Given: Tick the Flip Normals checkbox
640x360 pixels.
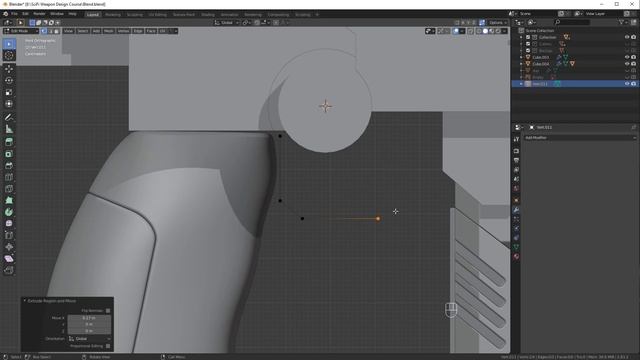Looking at the screenshot, I should 108,311.
